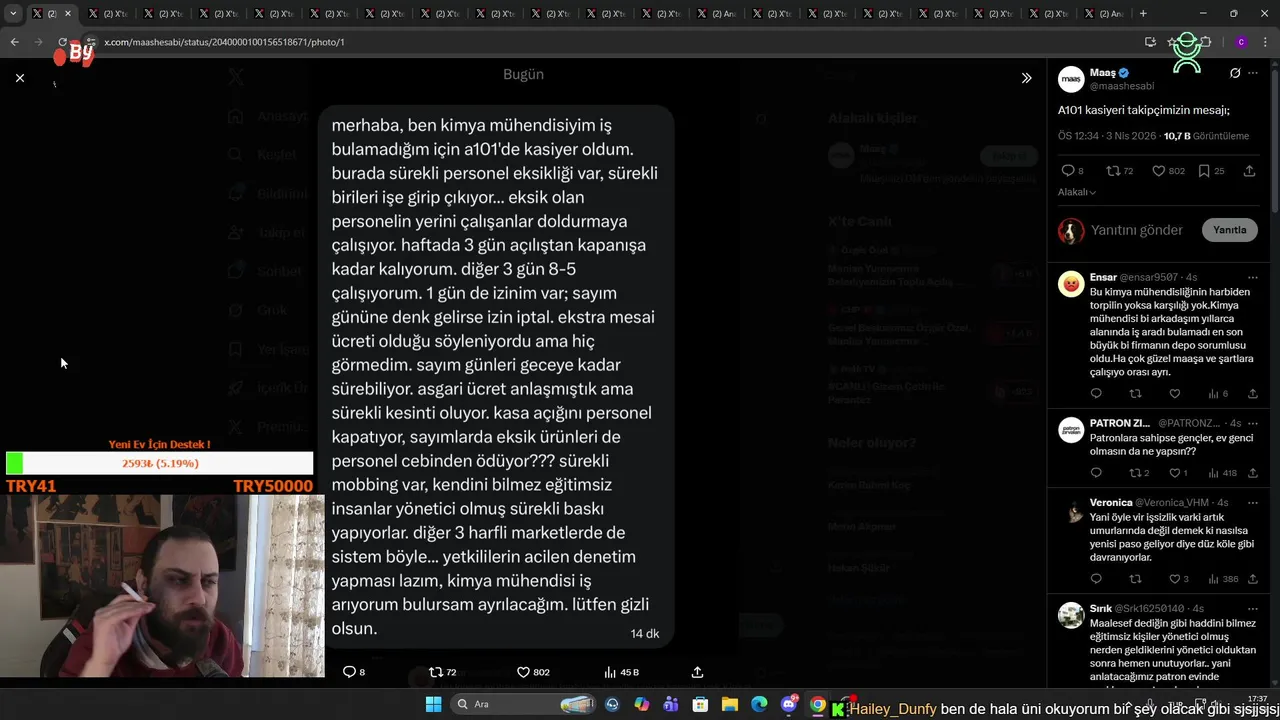1280x720 pixels.
Task: Click the install app icon in address bar
Action: [1150, 42]
